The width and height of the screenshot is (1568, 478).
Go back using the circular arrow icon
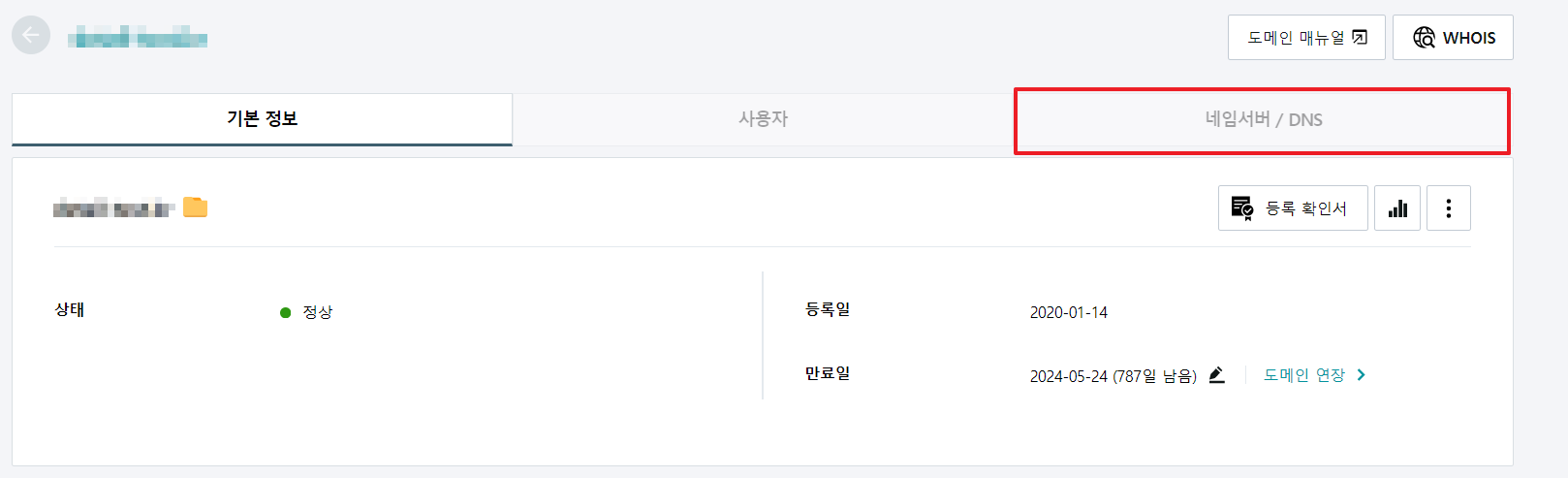point(31,36)
